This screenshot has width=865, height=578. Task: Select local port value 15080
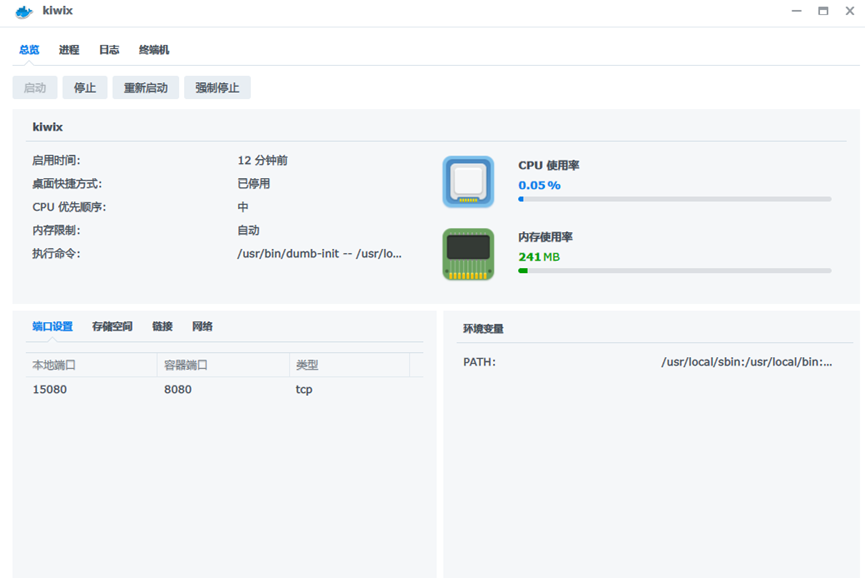[x=50, y=389]
